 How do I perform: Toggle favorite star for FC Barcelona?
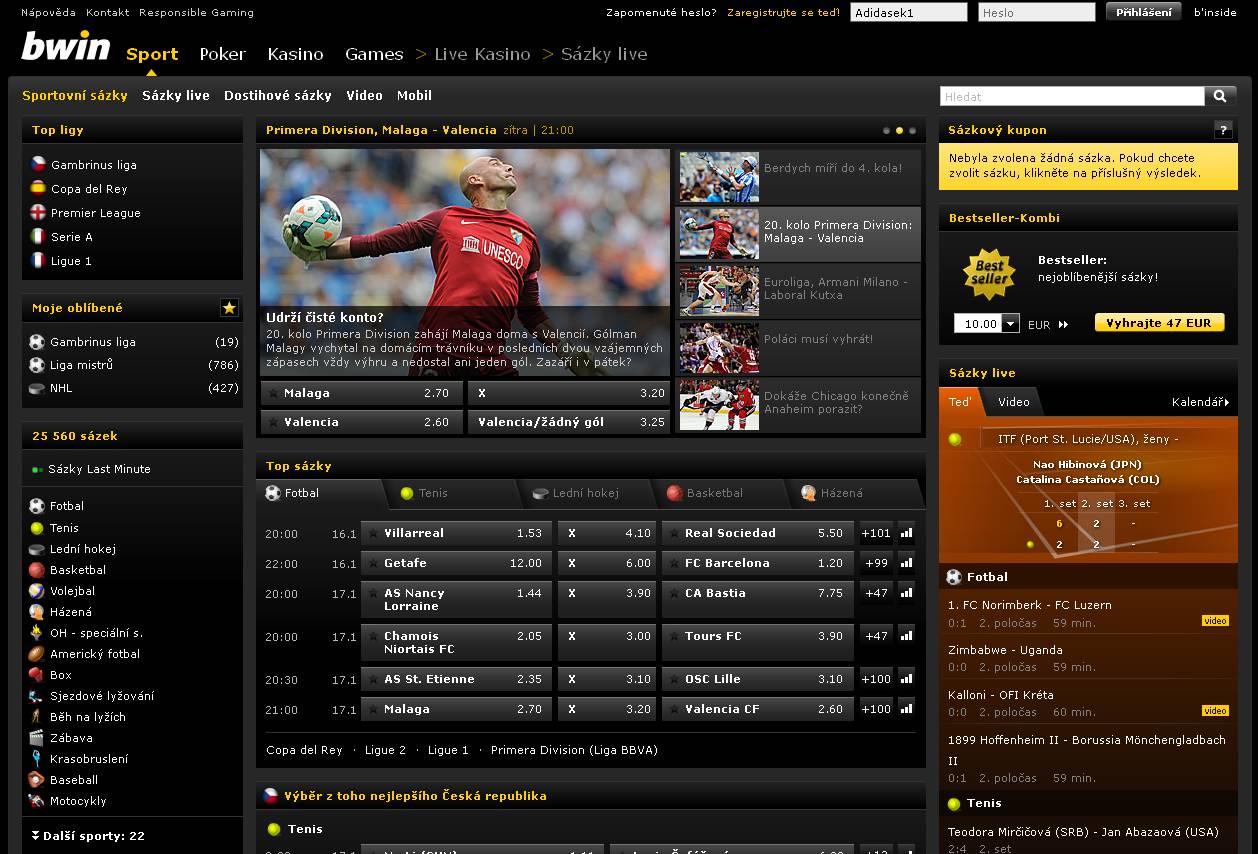click(674, 564)
